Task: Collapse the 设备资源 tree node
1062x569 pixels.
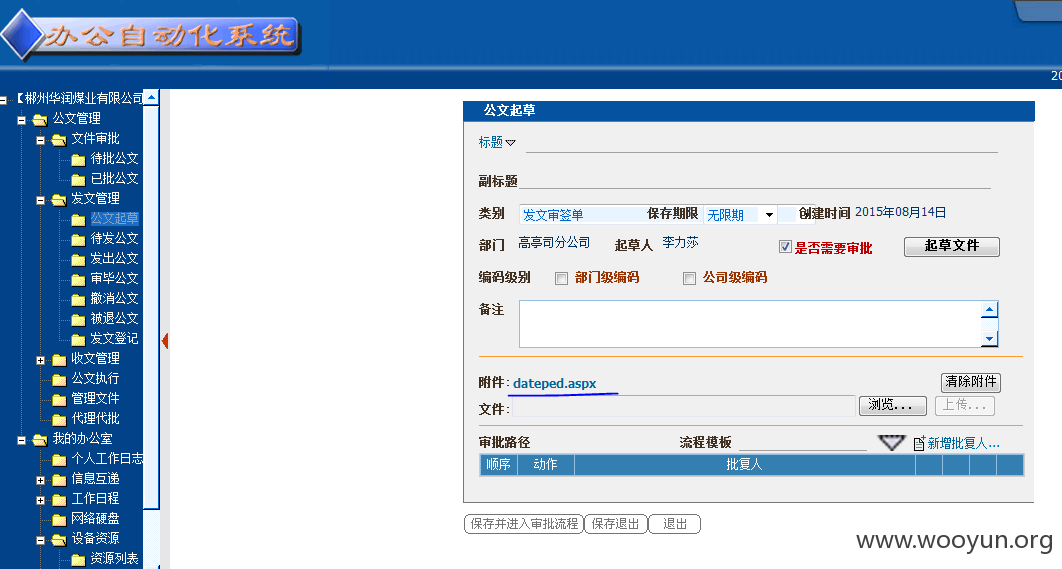Action: (40, 541)
